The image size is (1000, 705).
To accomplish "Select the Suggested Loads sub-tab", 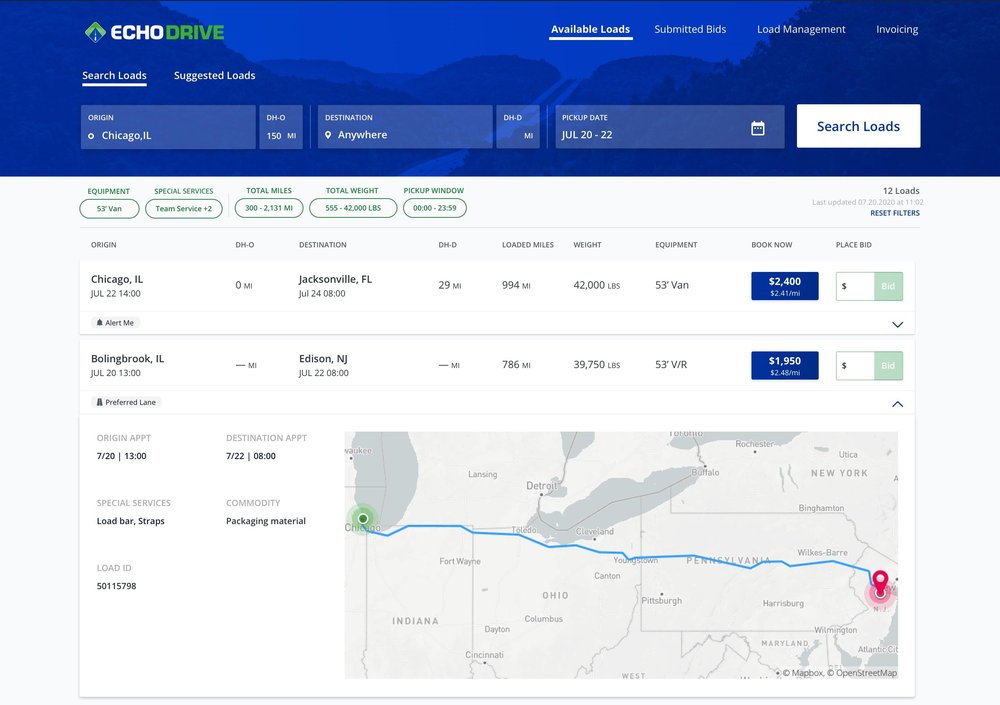I will [x=214, y=75].
